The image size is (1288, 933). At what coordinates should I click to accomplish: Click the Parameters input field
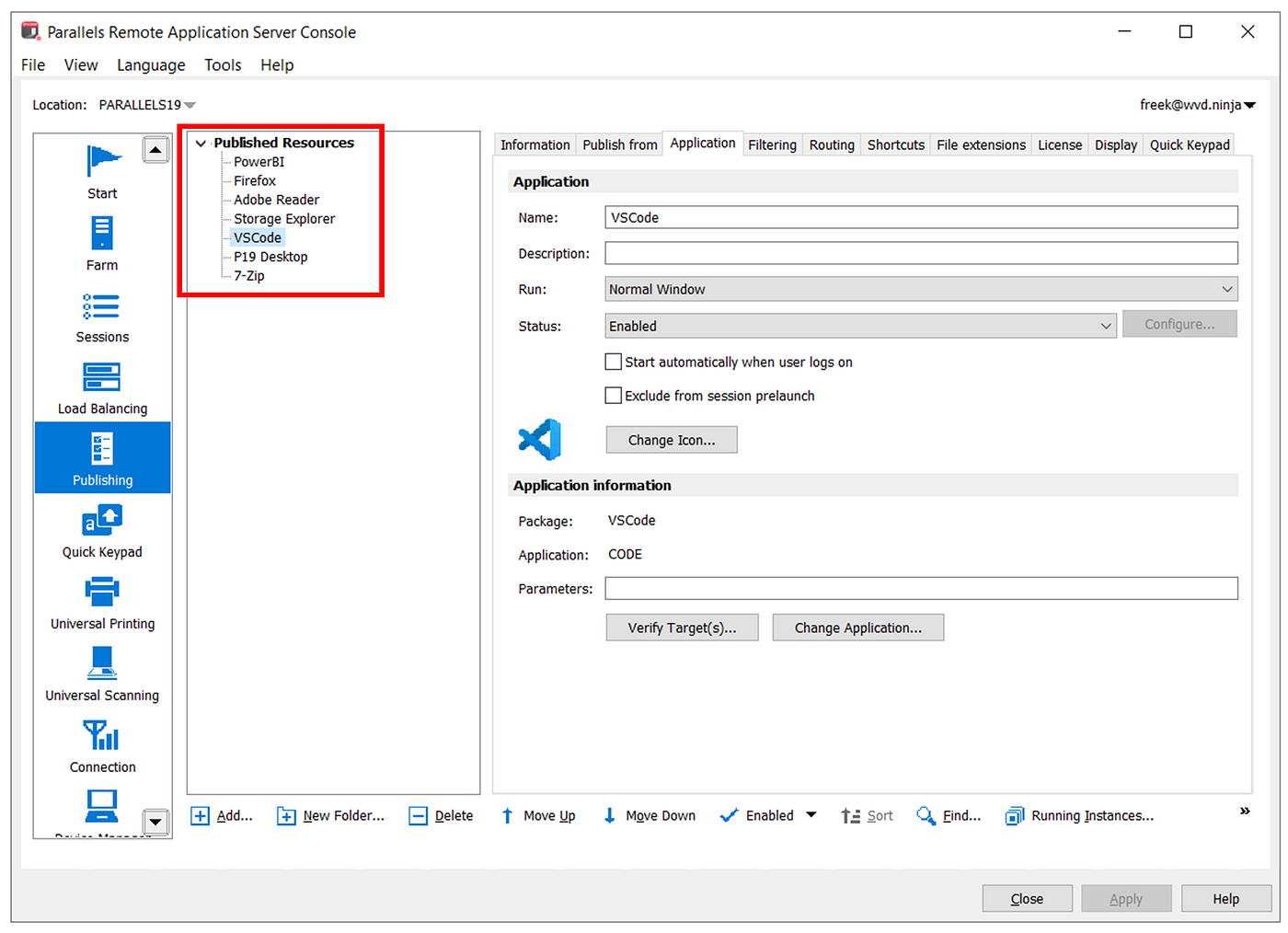point(921,589)
